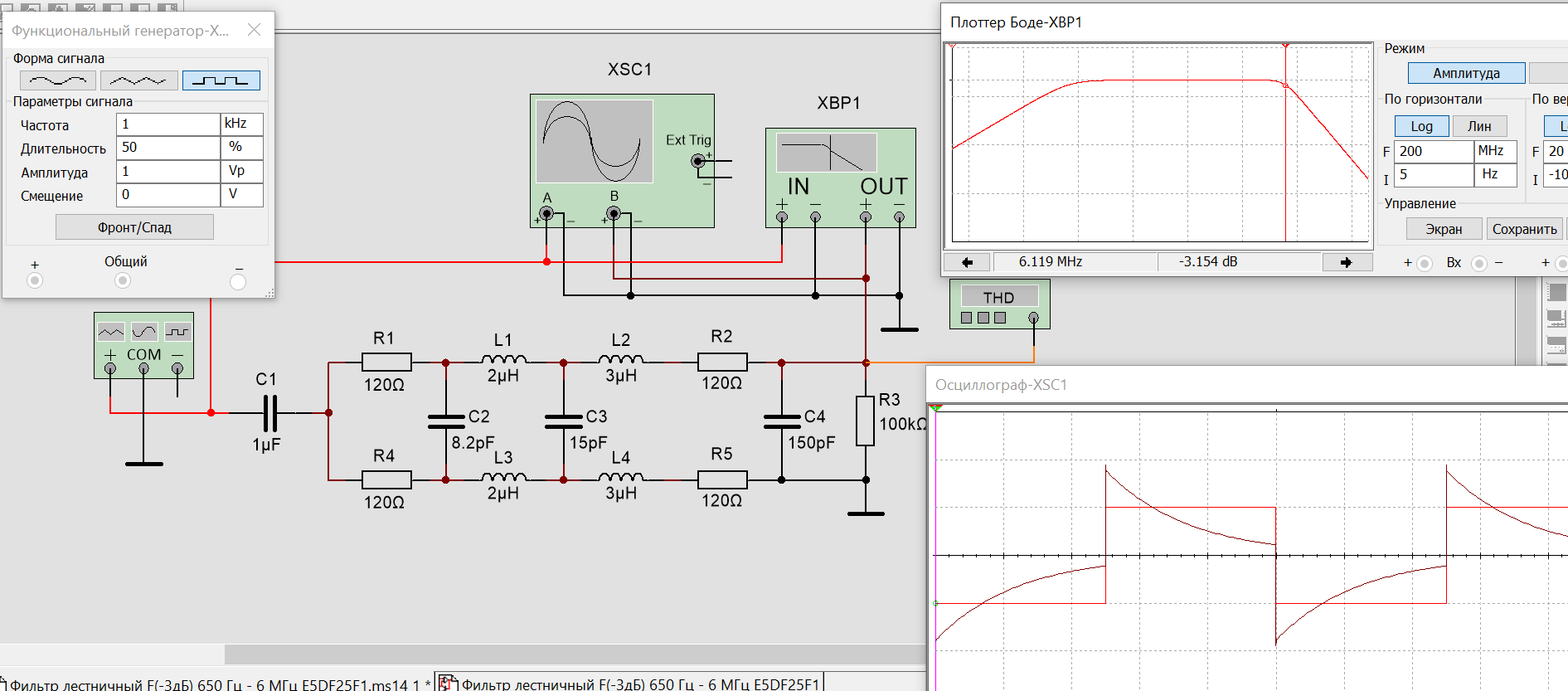Select resistor R2 120Ω
Image resolution: width=1568 pixels, height=691 pixels.
(x=722, y=362)
